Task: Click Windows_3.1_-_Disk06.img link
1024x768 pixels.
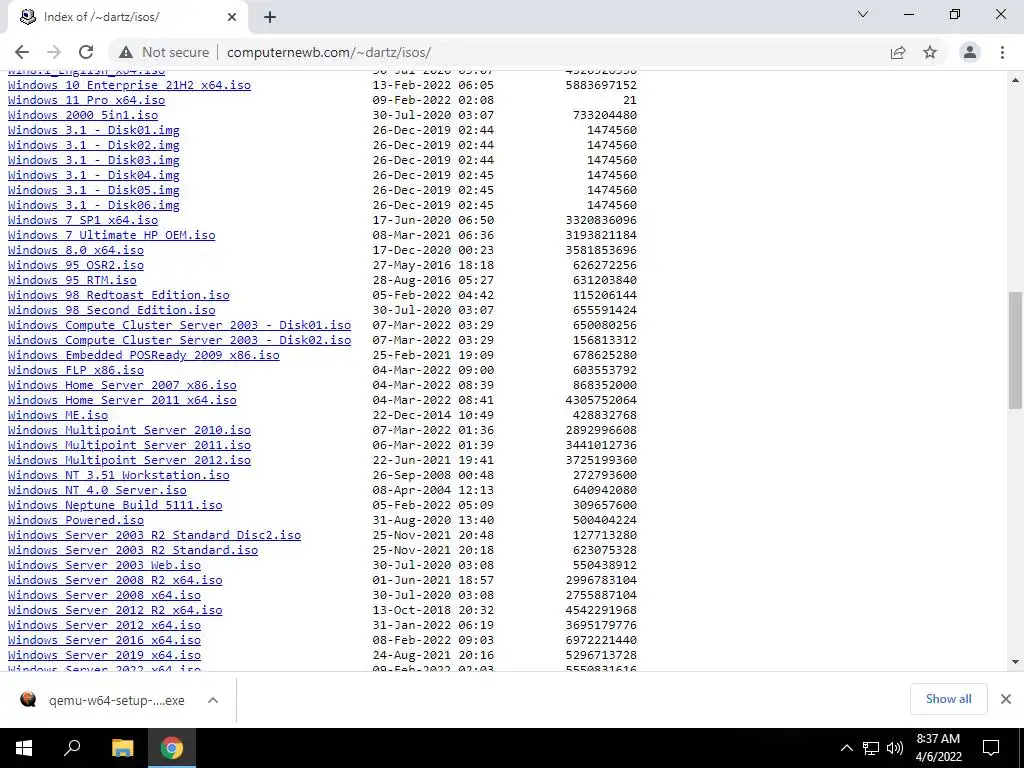Action: pyautogui.click(x=93, y=205)
